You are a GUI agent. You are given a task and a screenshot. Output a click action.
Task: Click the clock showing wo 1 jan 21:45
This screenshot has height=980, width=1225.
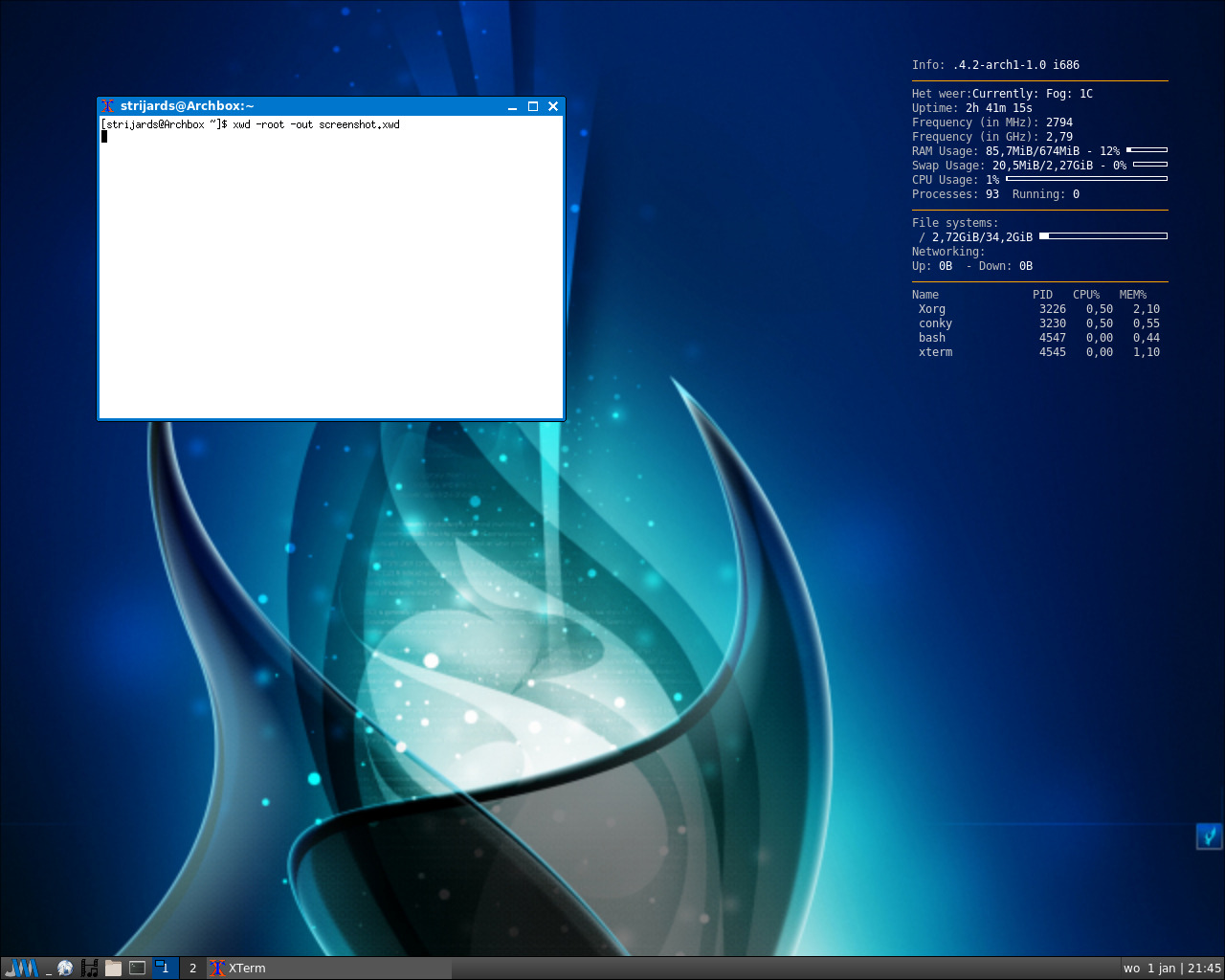coord(1172,968)
